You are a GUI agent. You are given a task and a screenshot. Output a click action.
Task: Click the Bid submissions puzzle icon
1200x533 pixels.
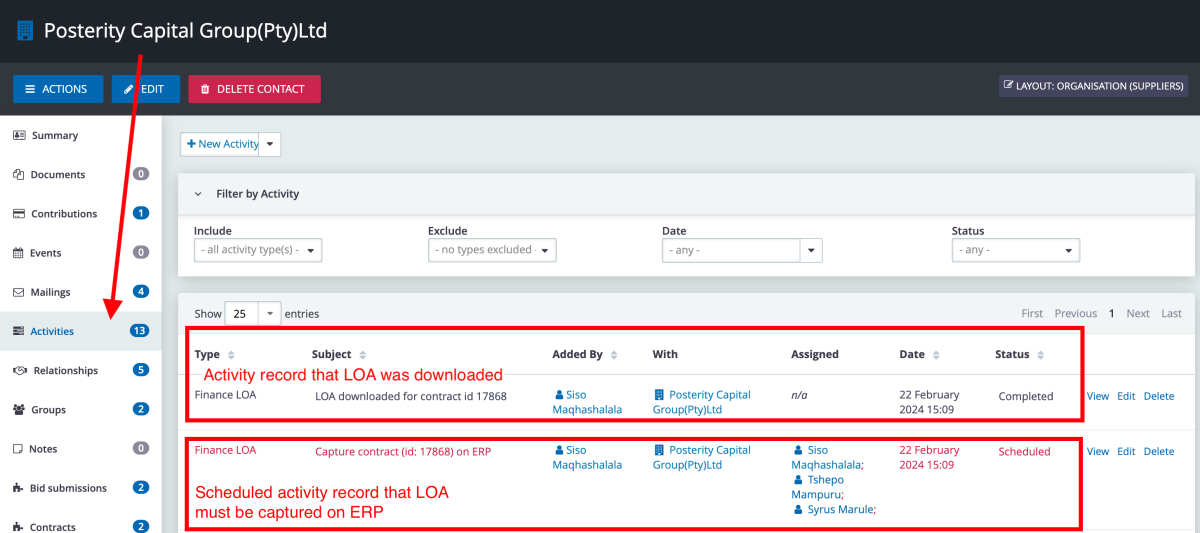18,488
